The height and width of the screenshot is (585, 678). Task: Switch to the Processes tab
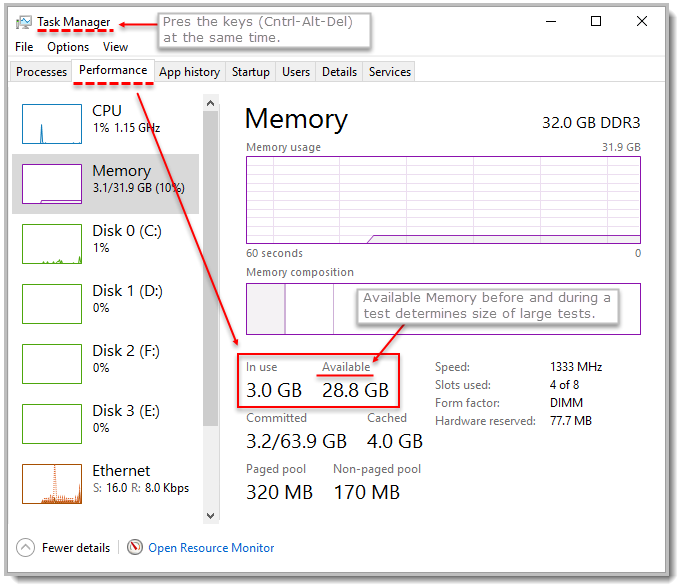(x=41, y=72)
